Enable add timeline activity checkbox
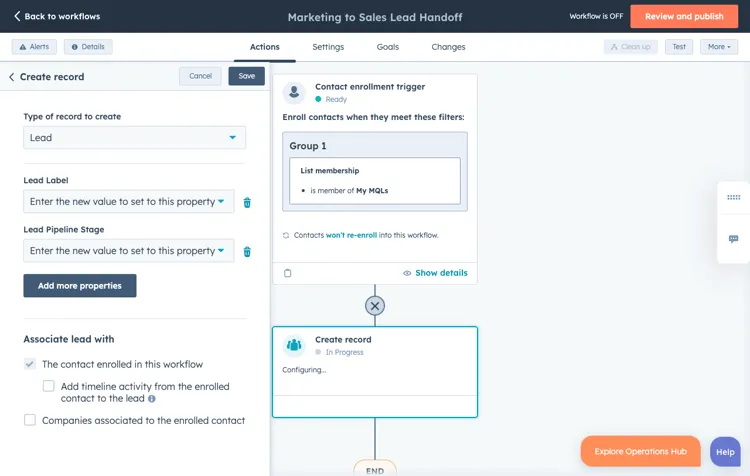 [x=48, y=386]
